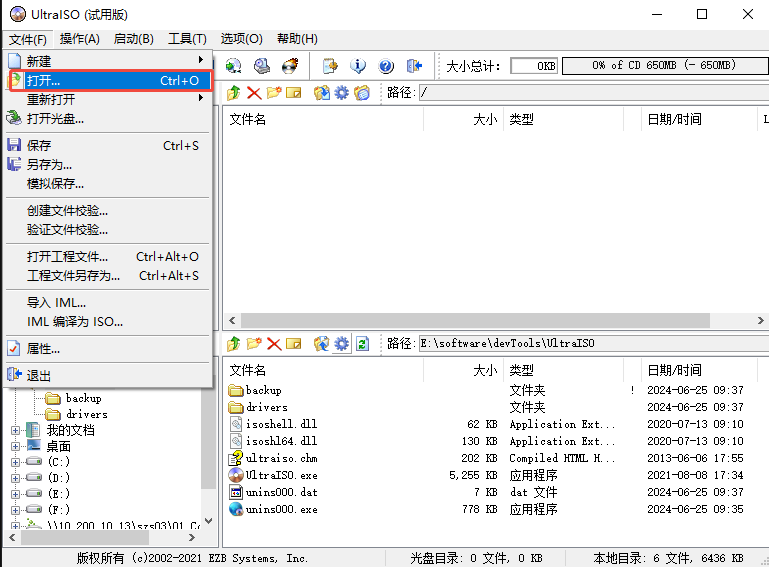Expand the (D:) drive node

click(x=16, y=478)
